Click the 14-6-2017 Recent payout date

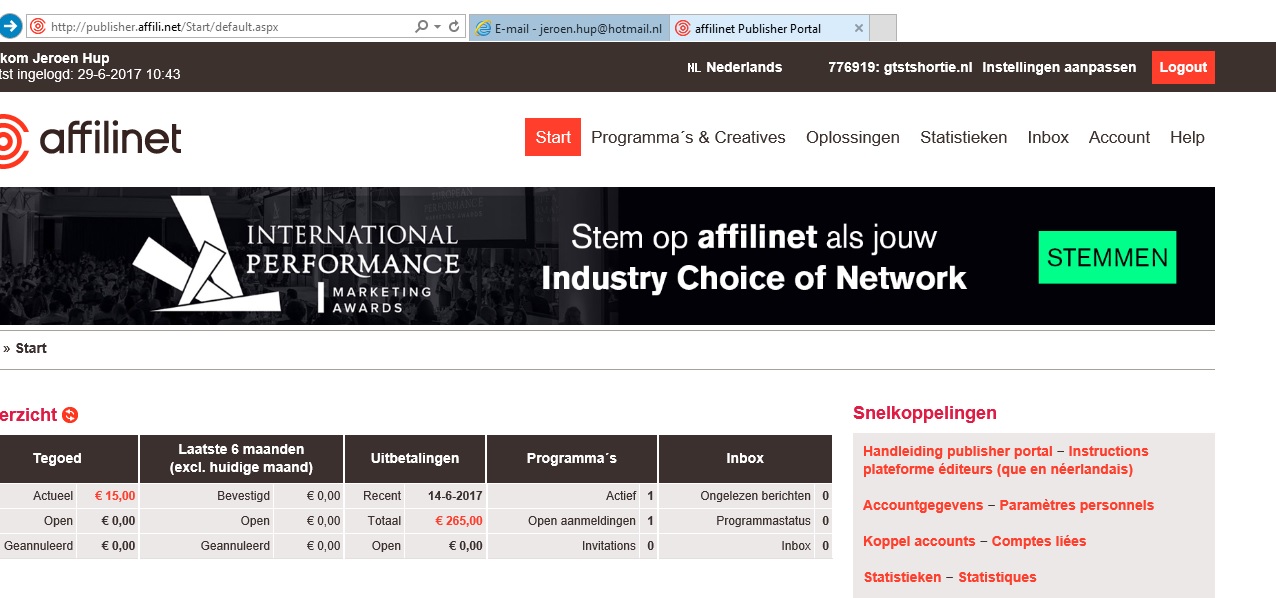(x=455, y=495)
